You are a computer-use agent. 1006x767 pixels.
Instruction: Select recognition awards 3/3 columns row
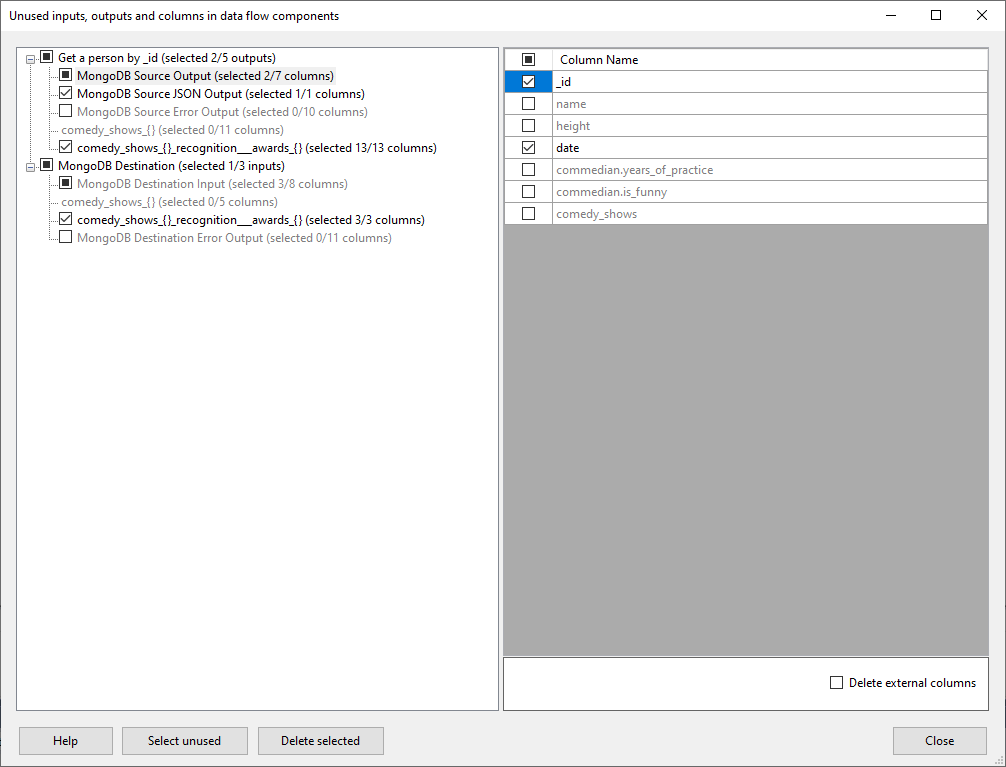coord(251,220)
